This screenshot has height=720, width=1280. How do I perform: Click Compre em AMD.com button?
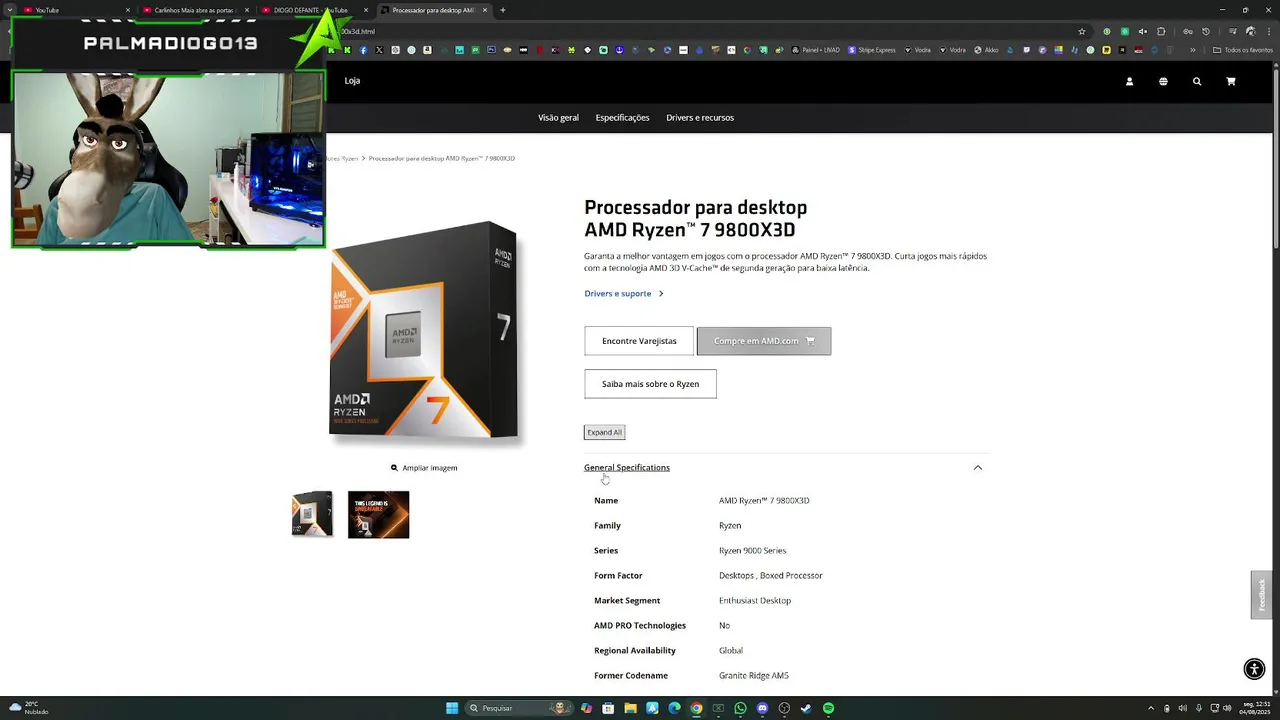764,341
